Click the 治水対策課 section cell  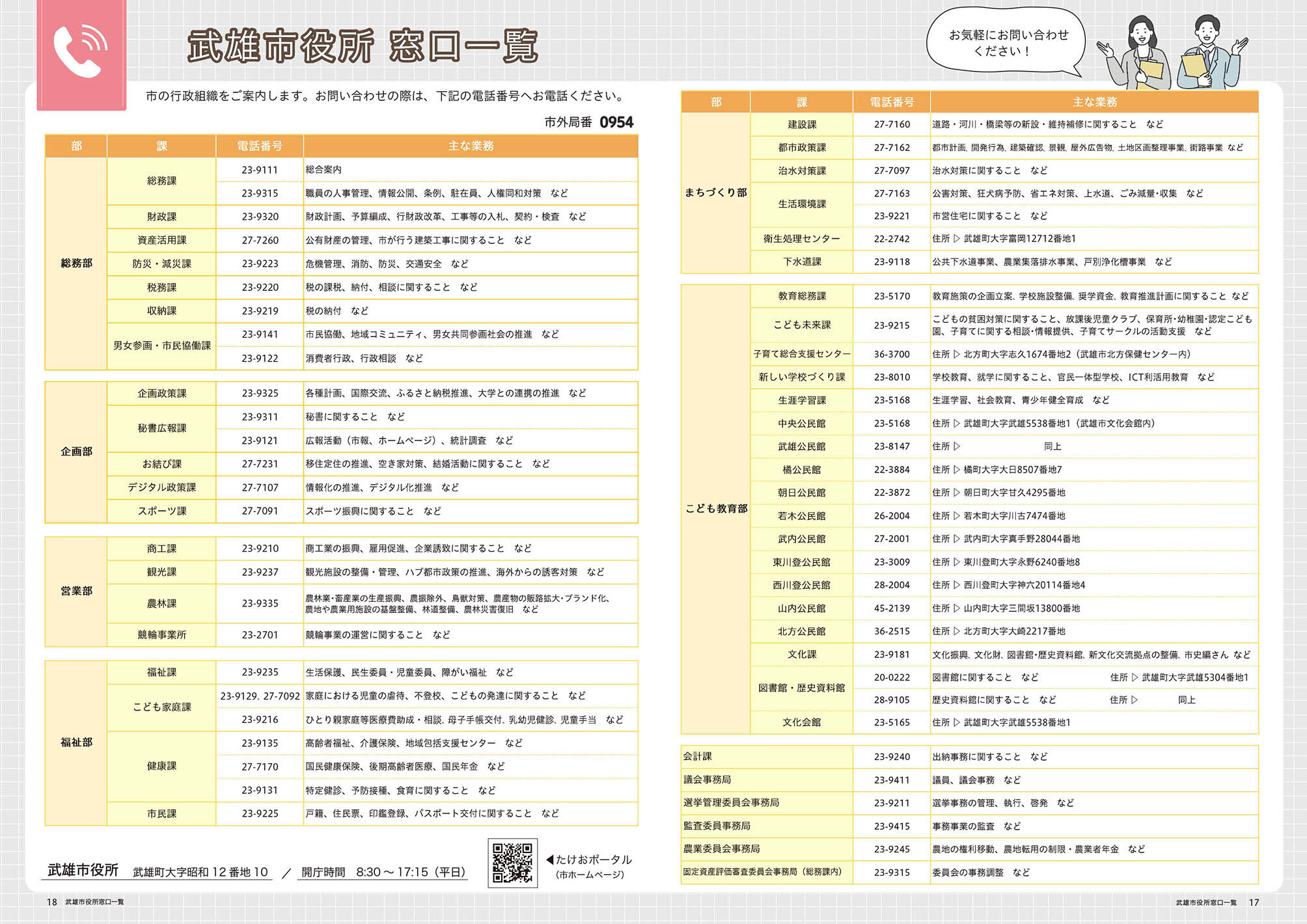point(801,170)
